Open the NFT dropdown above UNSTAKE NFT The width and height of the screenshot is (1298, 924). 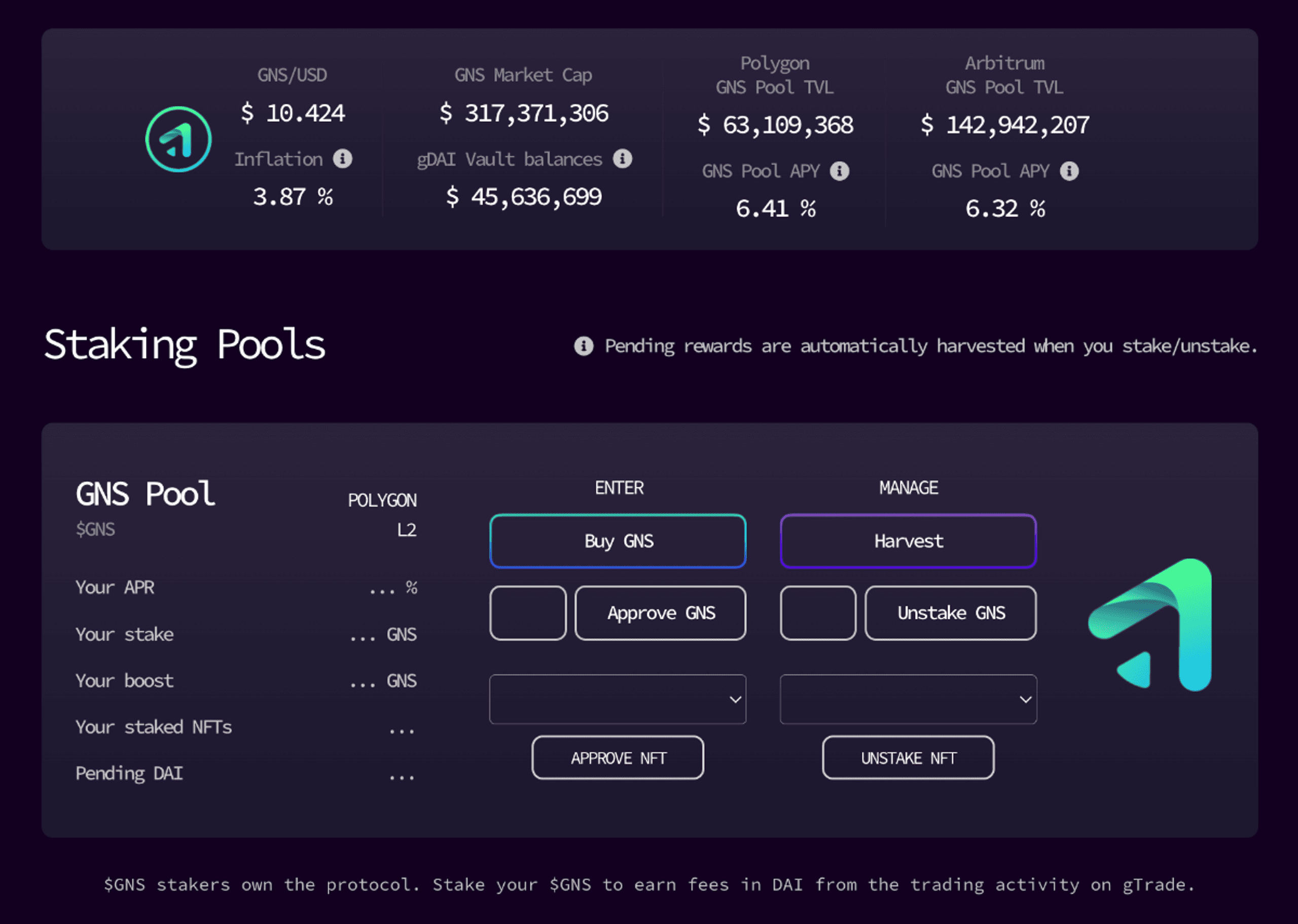909,699
